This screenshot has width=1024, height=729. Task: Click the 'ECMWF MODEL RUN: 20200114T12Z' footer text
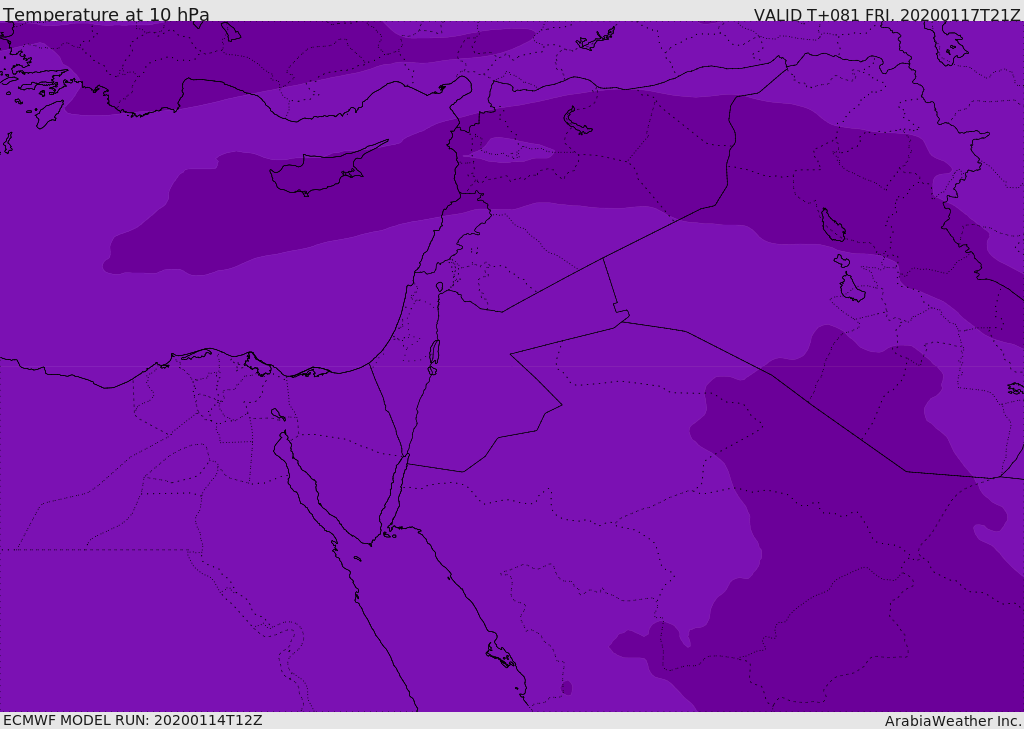coord(133,720)
